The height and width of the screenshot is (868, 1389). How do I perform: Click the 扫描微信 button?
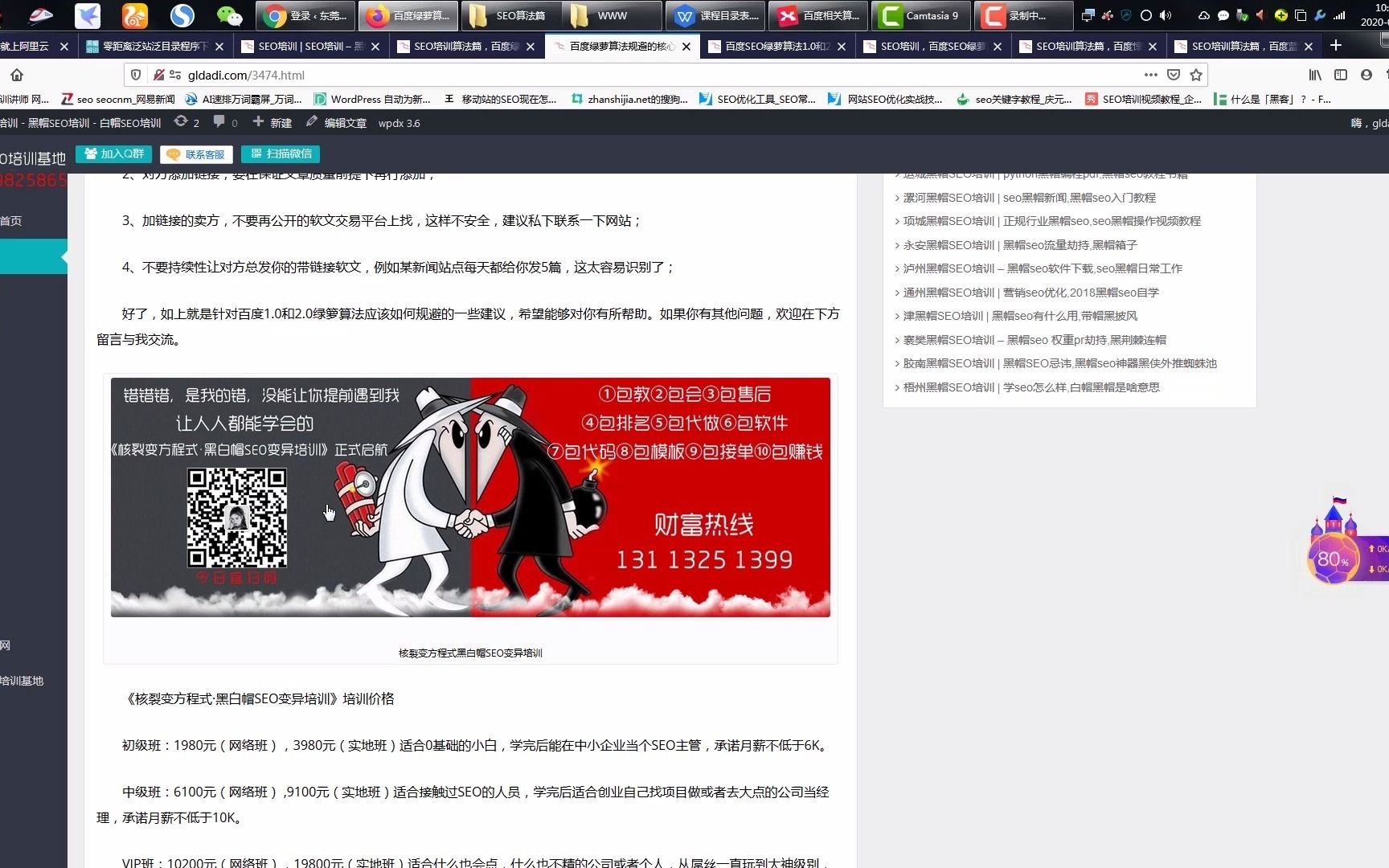point(281,154)
